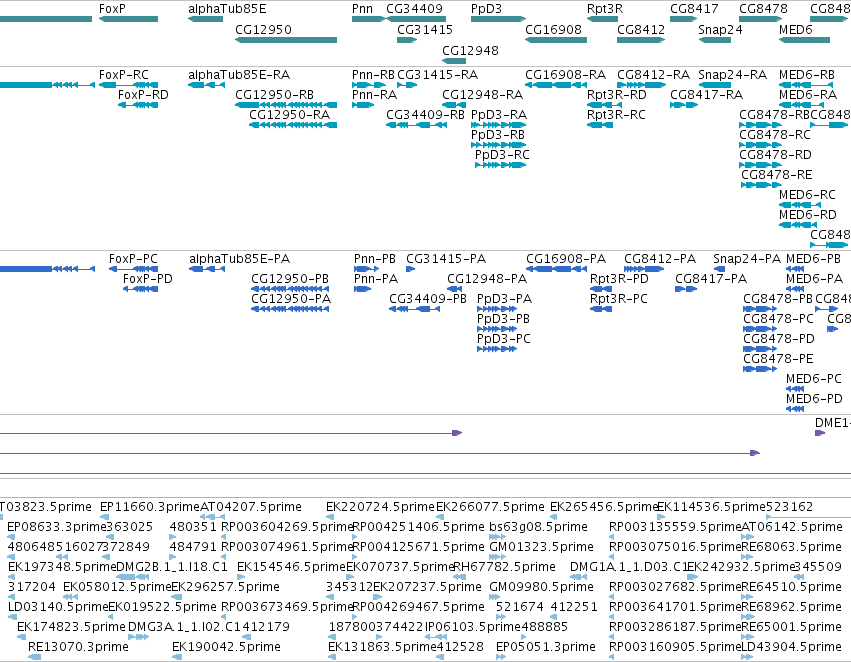This screenshot has width=851, height=662.
Task: Click the PpD3-RB transcript label
Action: (497, 135)
